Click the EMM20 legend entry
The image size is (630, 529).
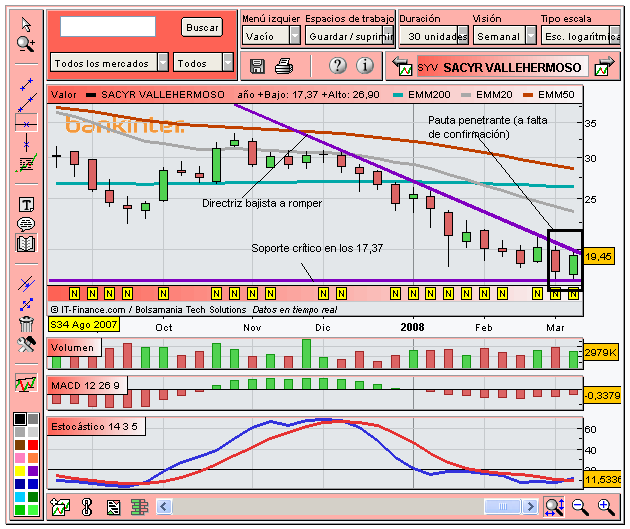tap(487, 95)
